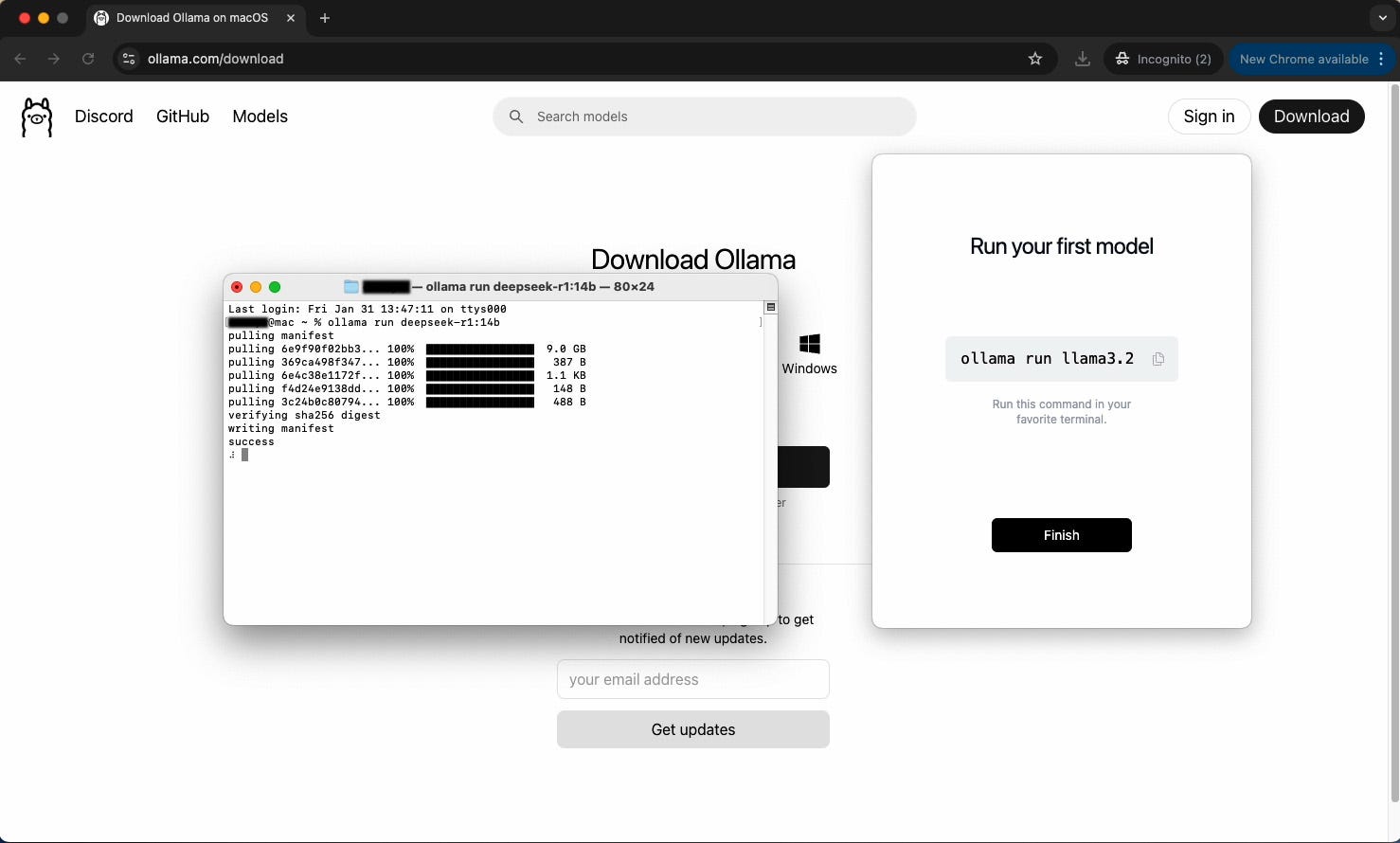Open the GitHub link
Viewport: 1400px width, 843px height.
point(183,117)
